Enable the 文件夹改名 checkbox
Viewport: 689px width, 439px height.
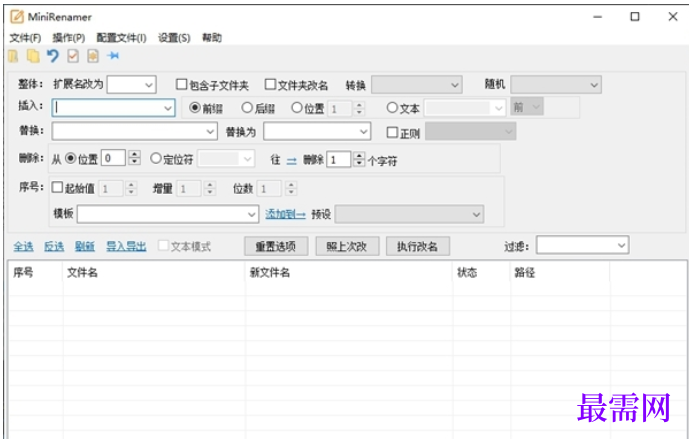pyautogui.click(x=270, y=84)
